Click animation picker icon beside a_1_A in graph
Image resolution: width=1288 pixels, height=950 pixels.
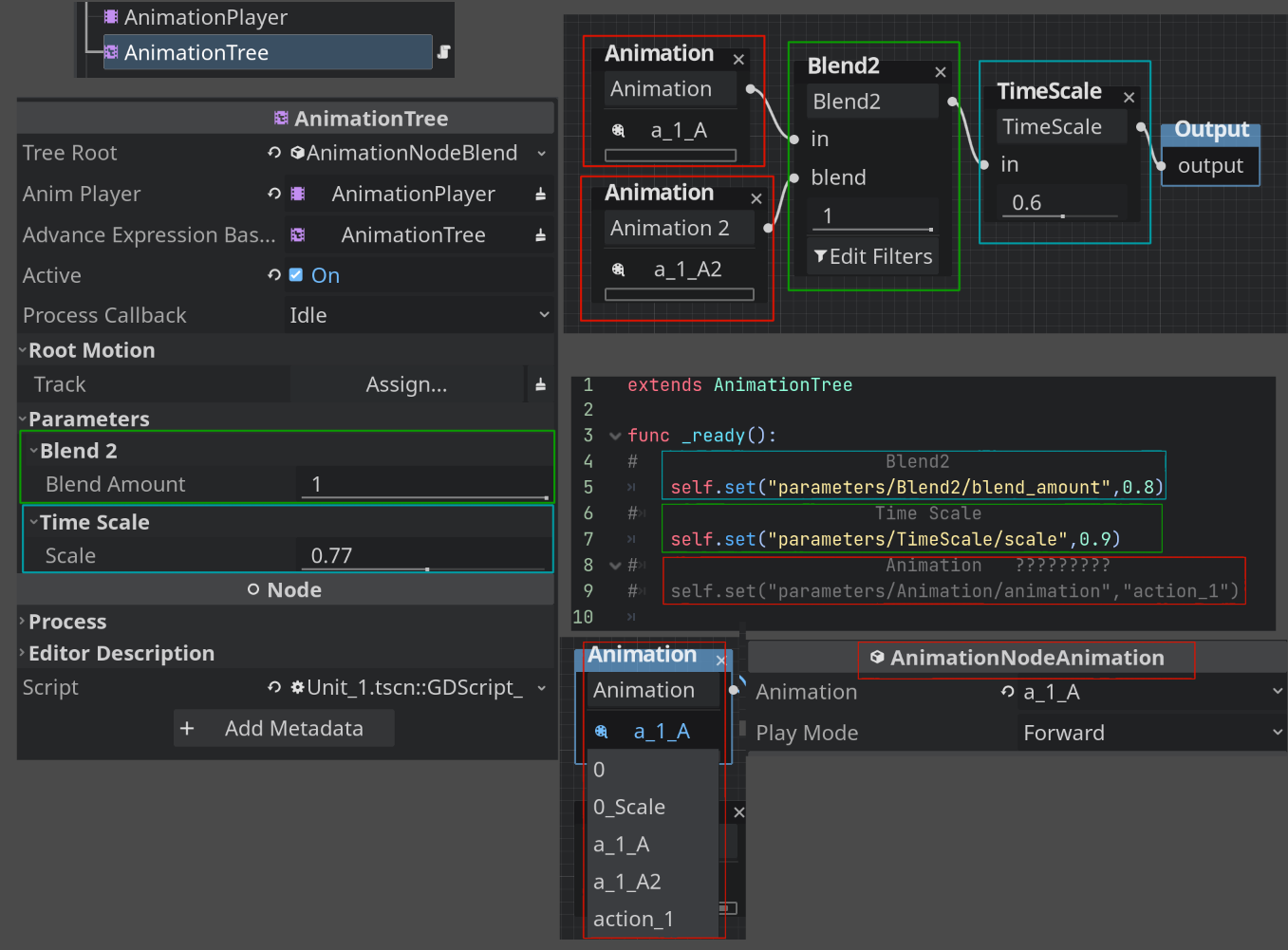pyautogui.click(x=619, y=131)
